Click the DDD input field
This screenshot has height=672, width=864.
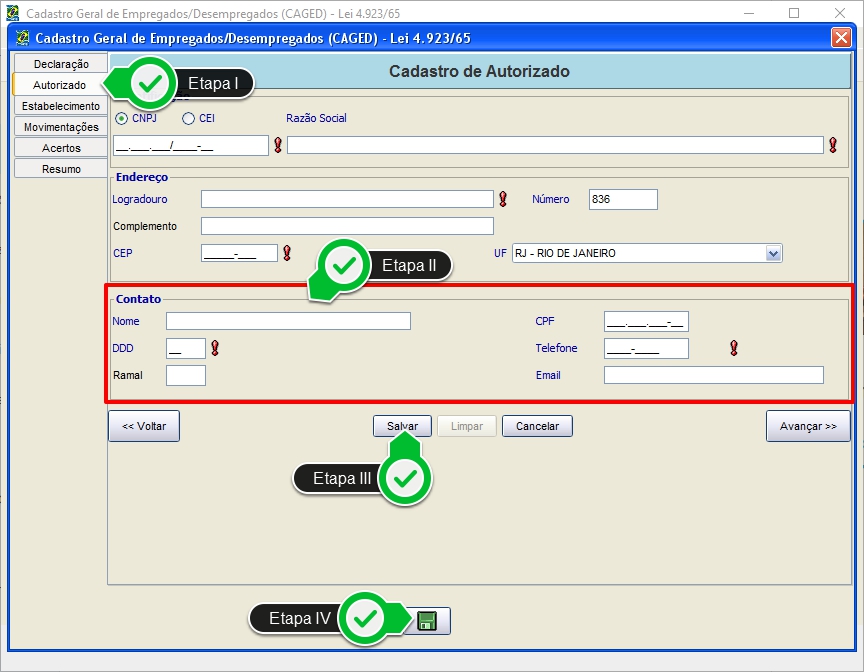pos(186,348)
